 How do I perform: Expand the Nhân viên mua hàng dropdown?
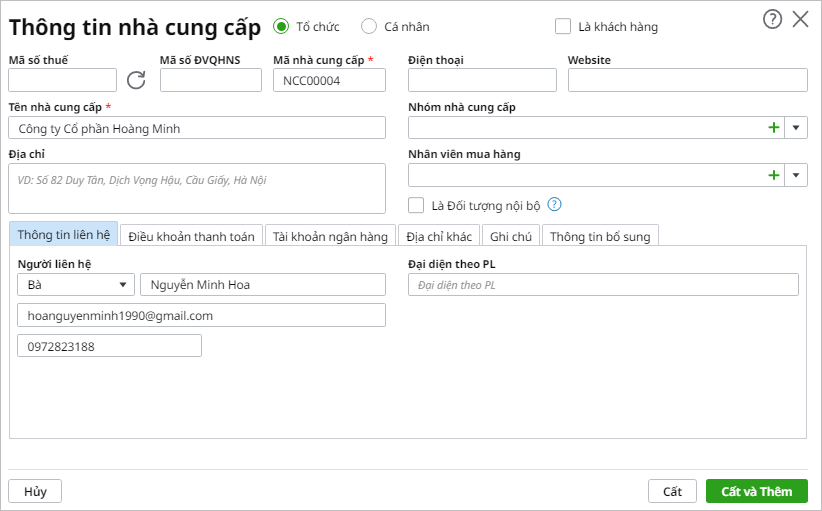[796, 176]
